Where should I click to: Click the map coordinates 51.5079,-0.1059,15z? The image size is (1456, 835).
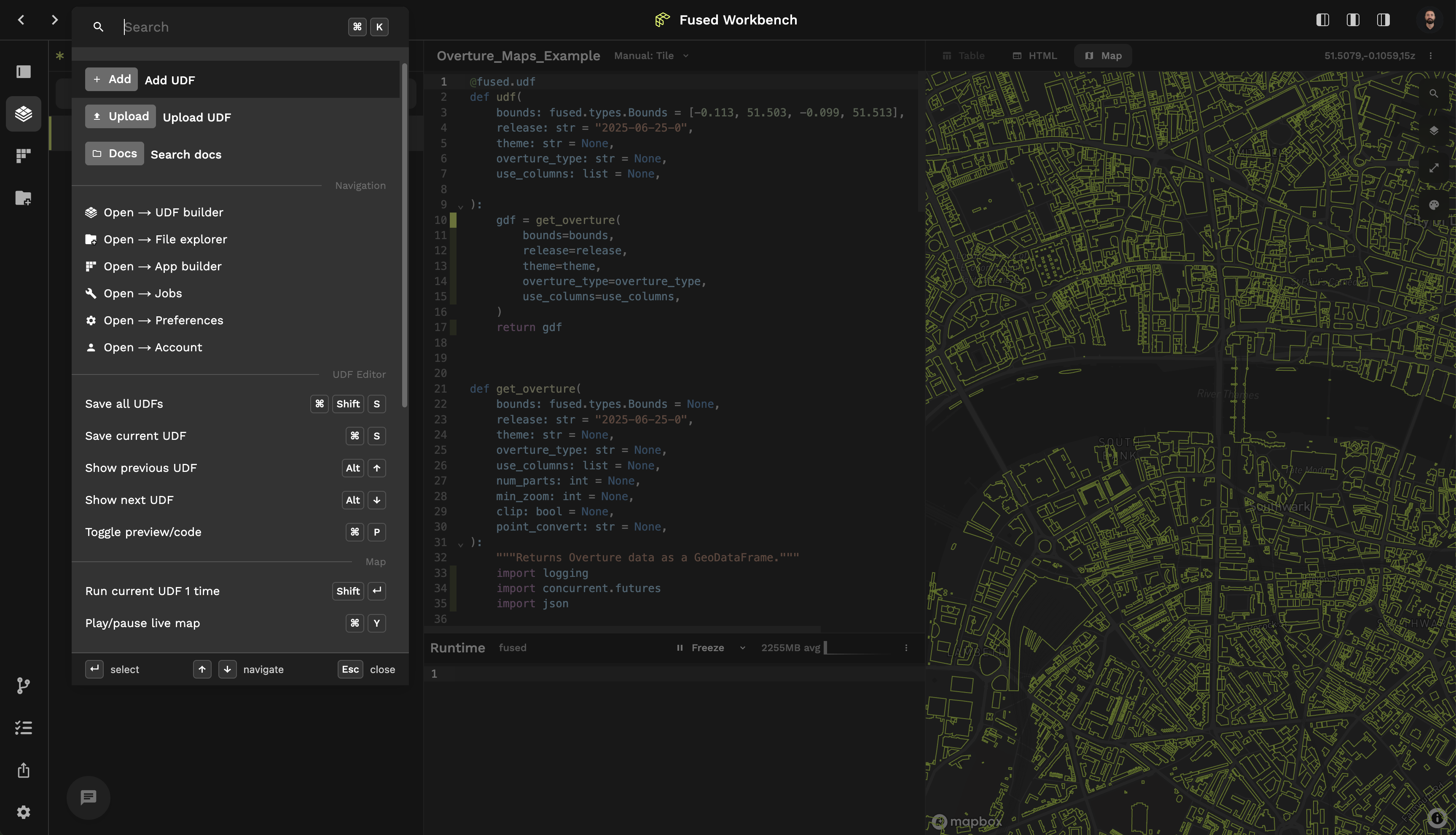coord(1370,56)
